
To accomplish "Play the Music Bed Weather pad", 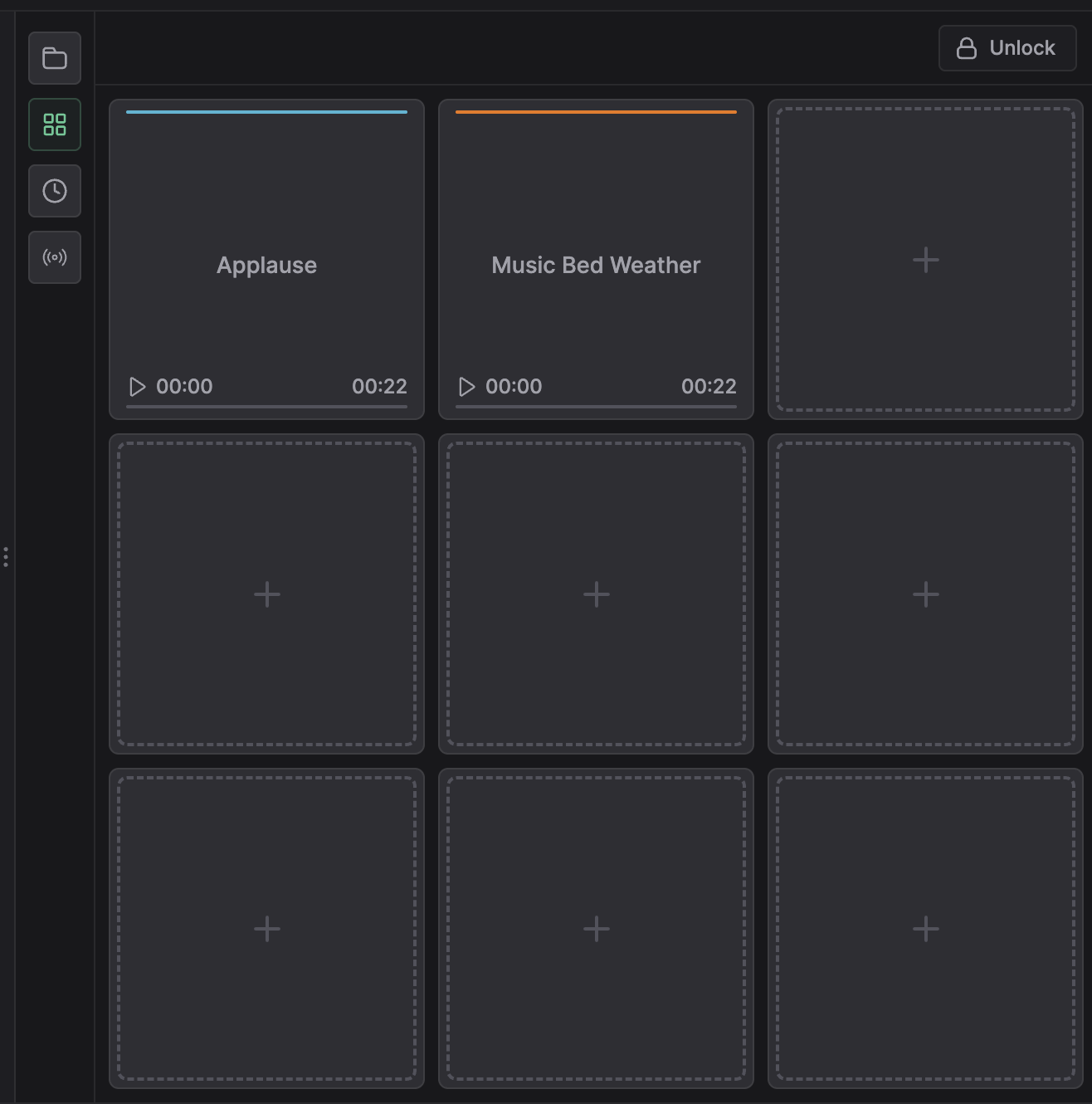I will [x=467, y=387].
